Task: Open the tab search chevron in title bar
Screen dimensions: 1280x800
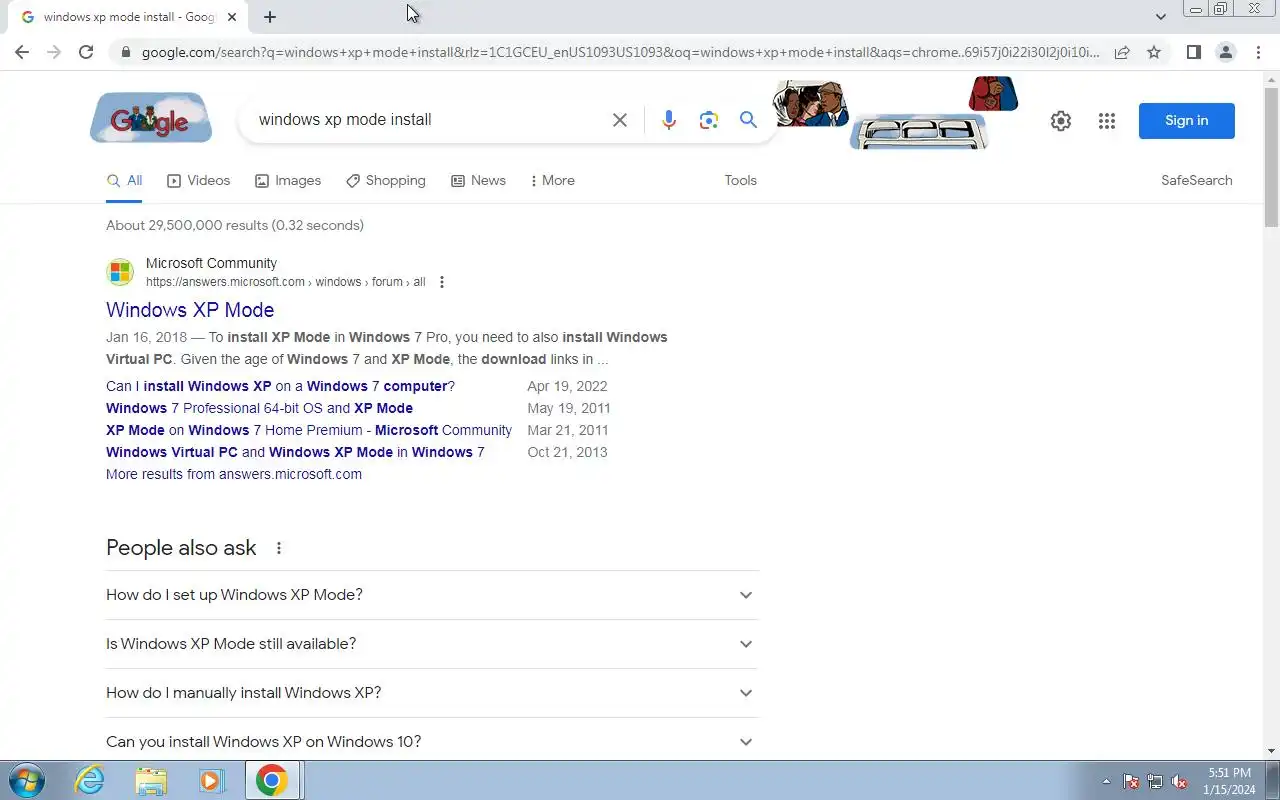Action: pyautogui.click(x=1160, y=17)
